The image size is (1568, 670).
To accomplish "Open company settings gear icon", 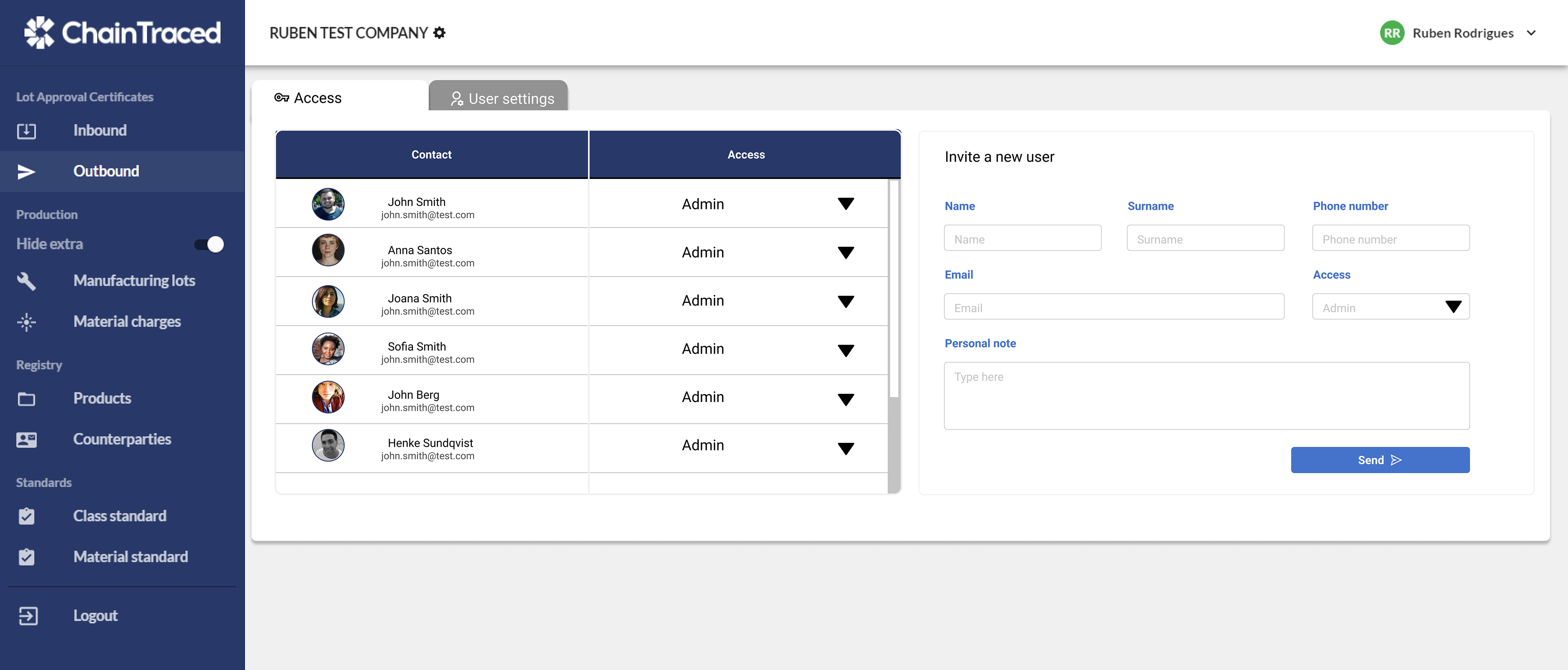I will coord(439,33).
